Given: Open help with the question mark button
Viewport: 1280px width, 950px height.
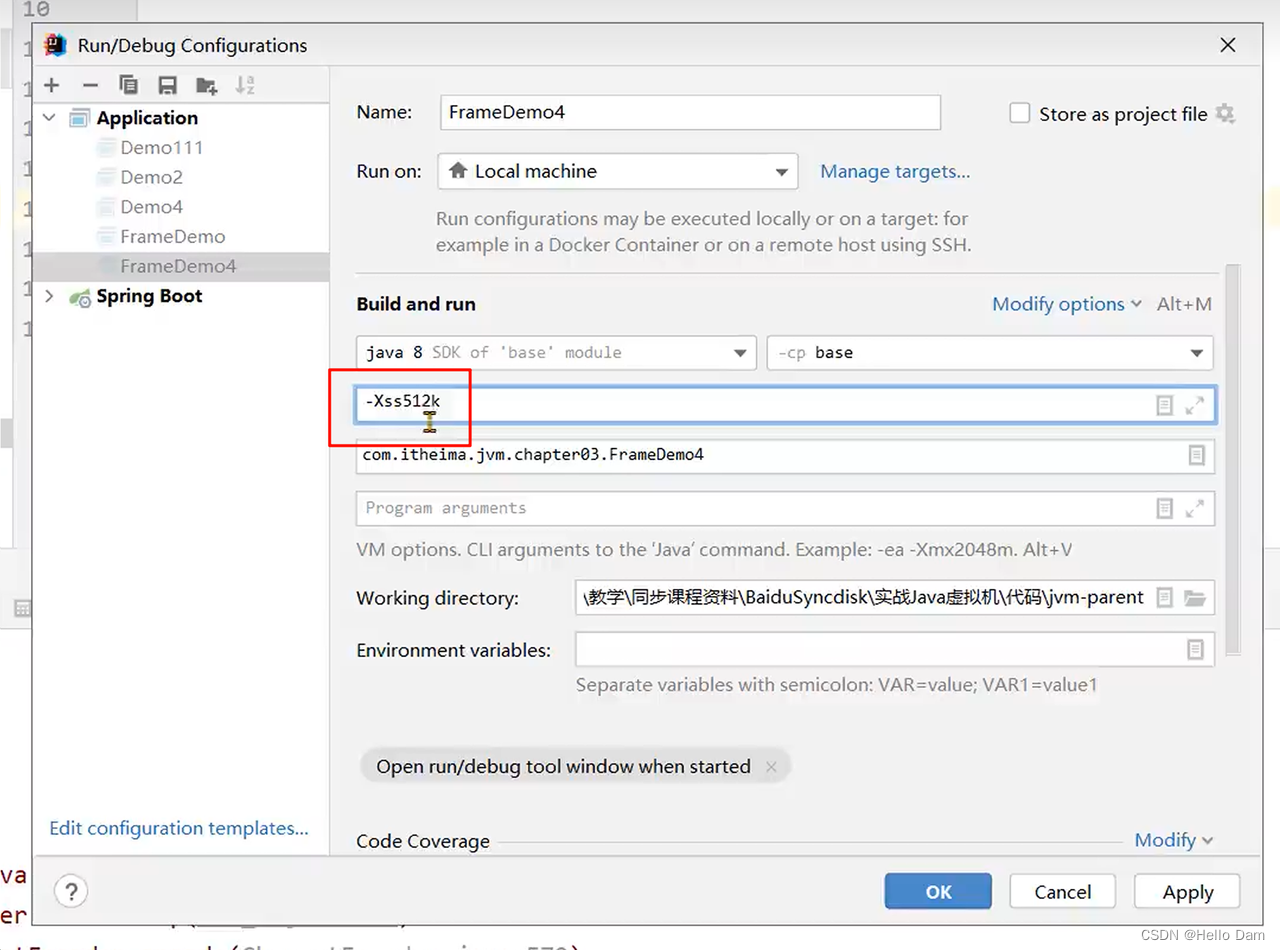Looking at the screenshot, I should point(71,891).
